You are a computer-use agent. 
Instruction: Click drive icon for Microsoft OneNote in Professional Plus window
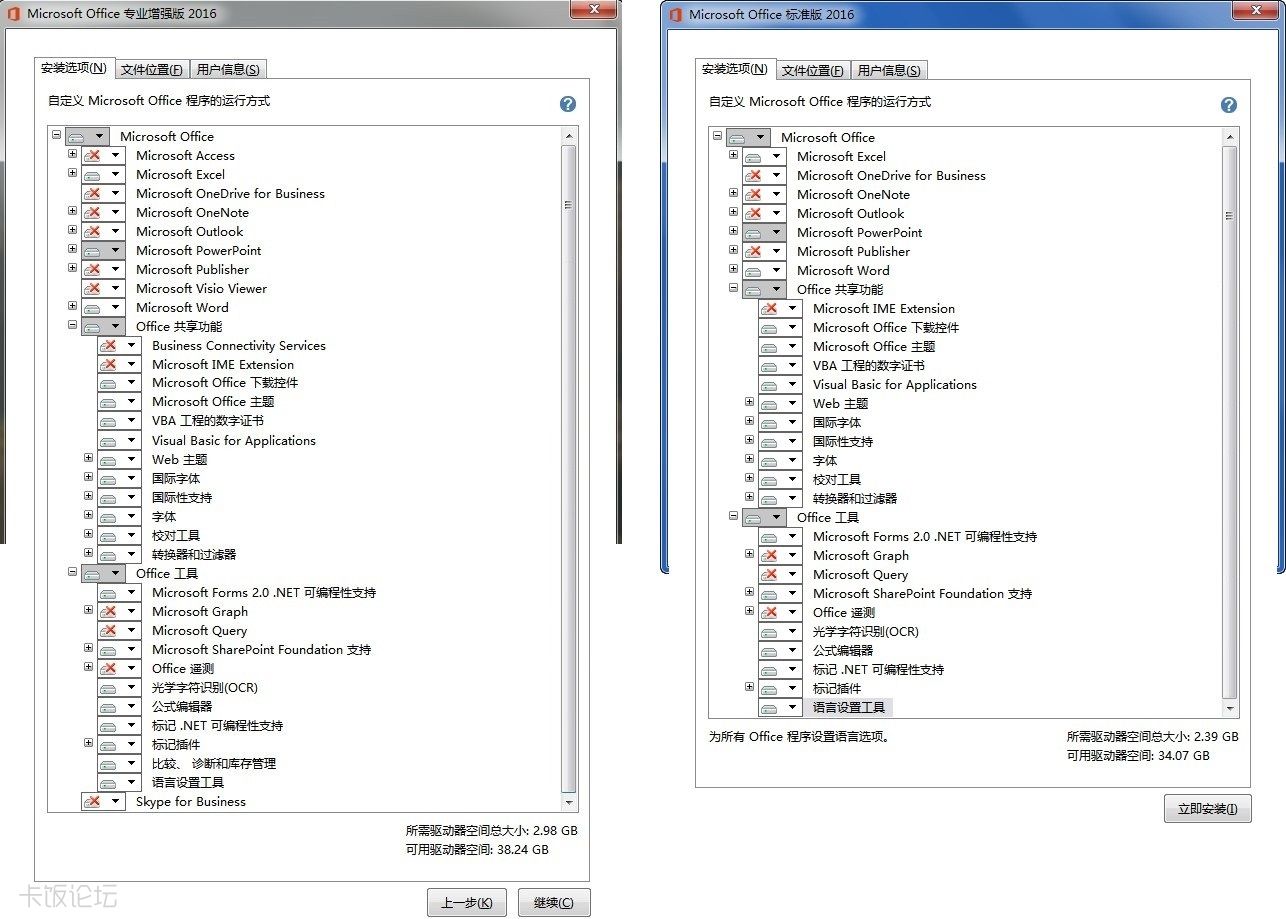(93, 212)
